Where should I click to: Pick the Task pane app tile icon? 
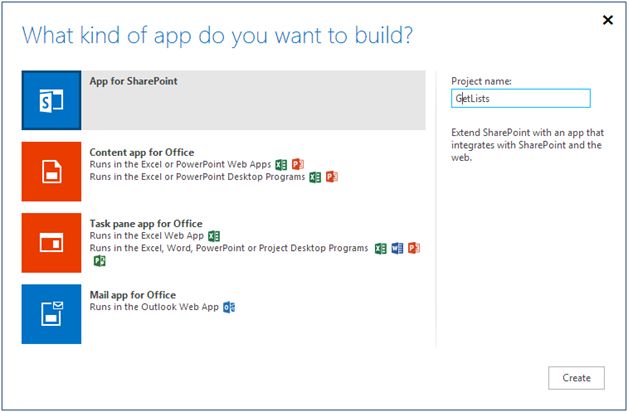pyautogui.click(x=51, y=242)
